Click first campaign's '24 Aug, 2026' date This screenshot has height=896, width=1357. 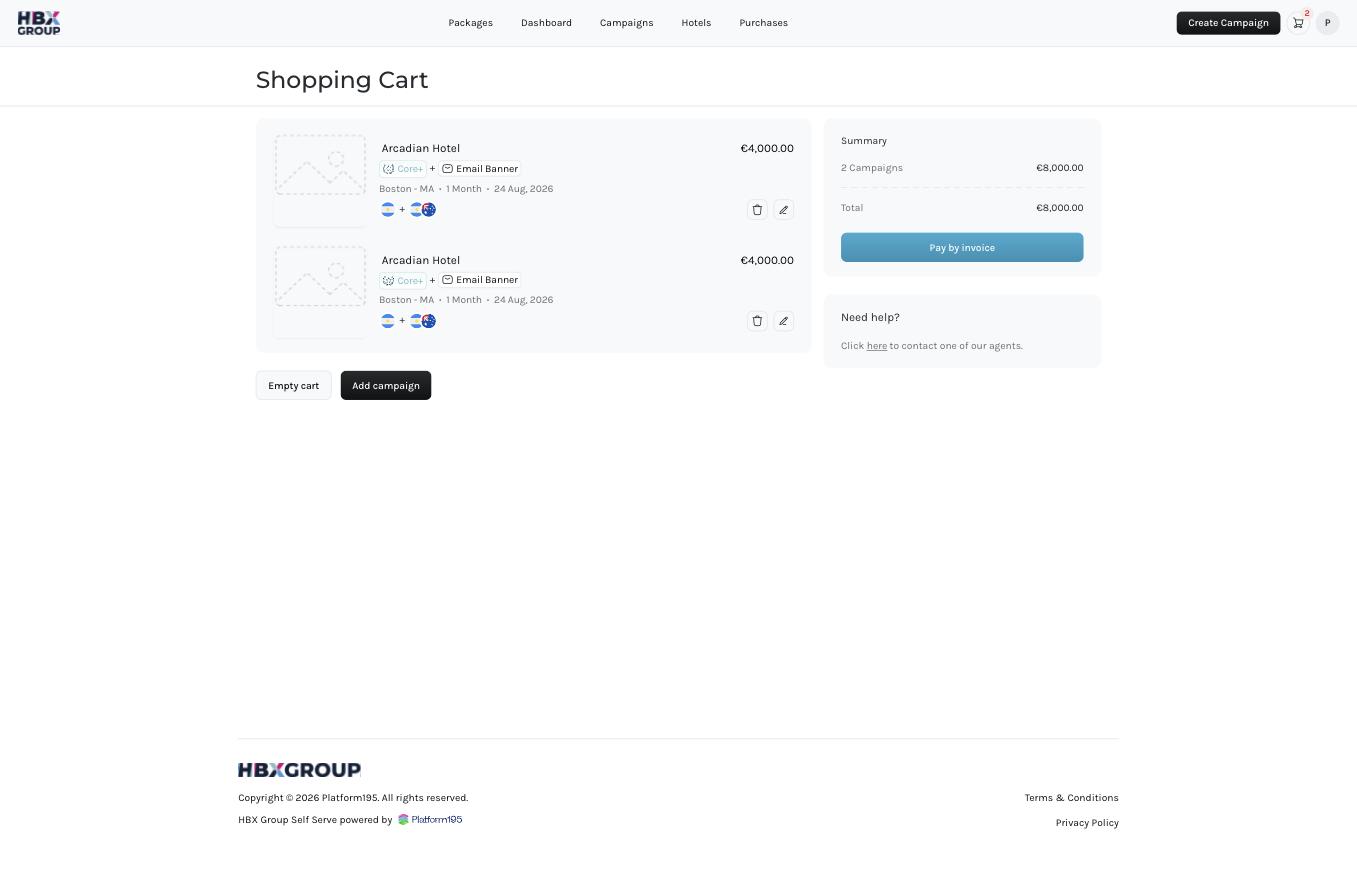click(523, 189)
